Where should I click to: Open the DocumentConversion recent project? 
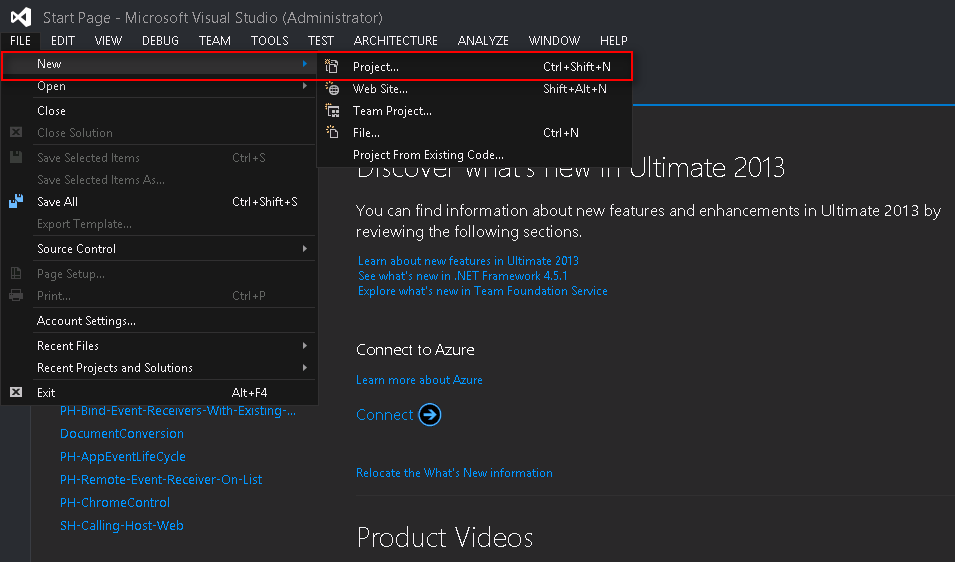click(122, 434)
